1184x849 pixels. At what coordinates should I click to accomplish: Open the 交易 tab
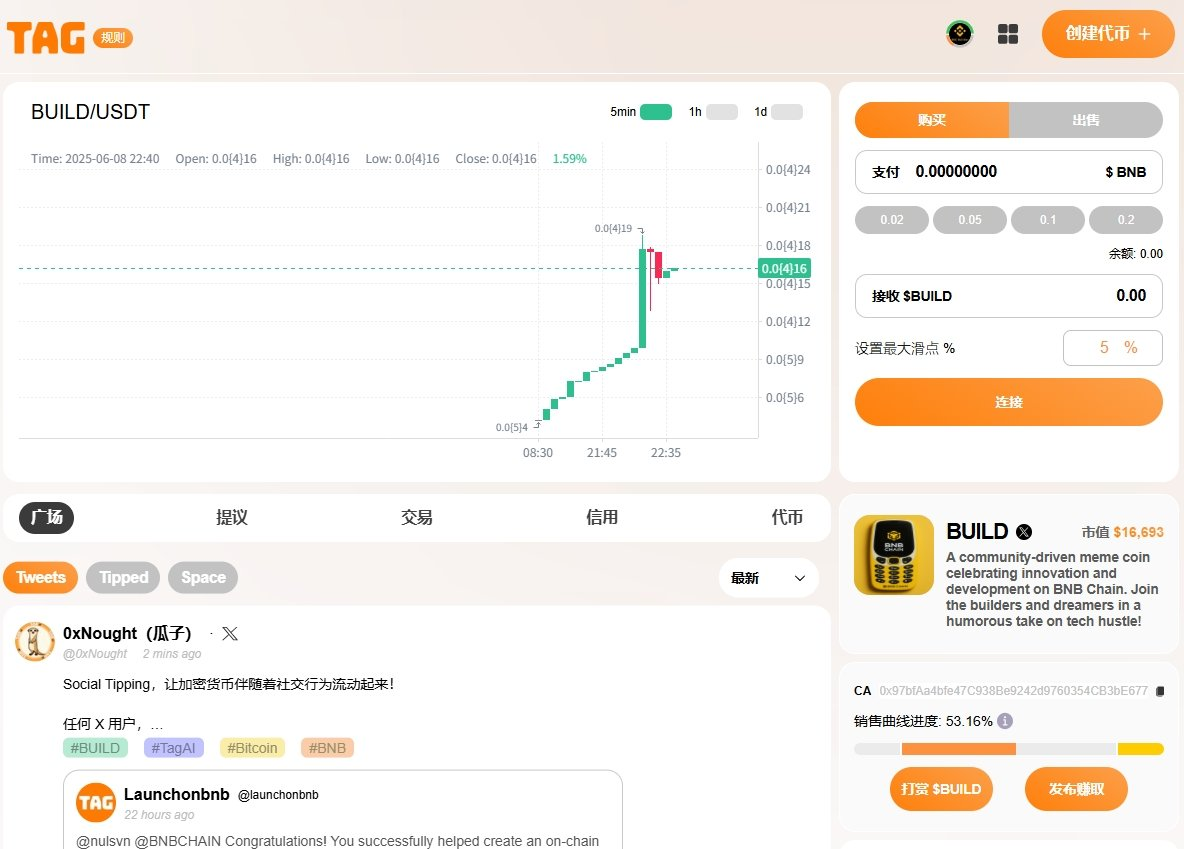coord(417,517)
